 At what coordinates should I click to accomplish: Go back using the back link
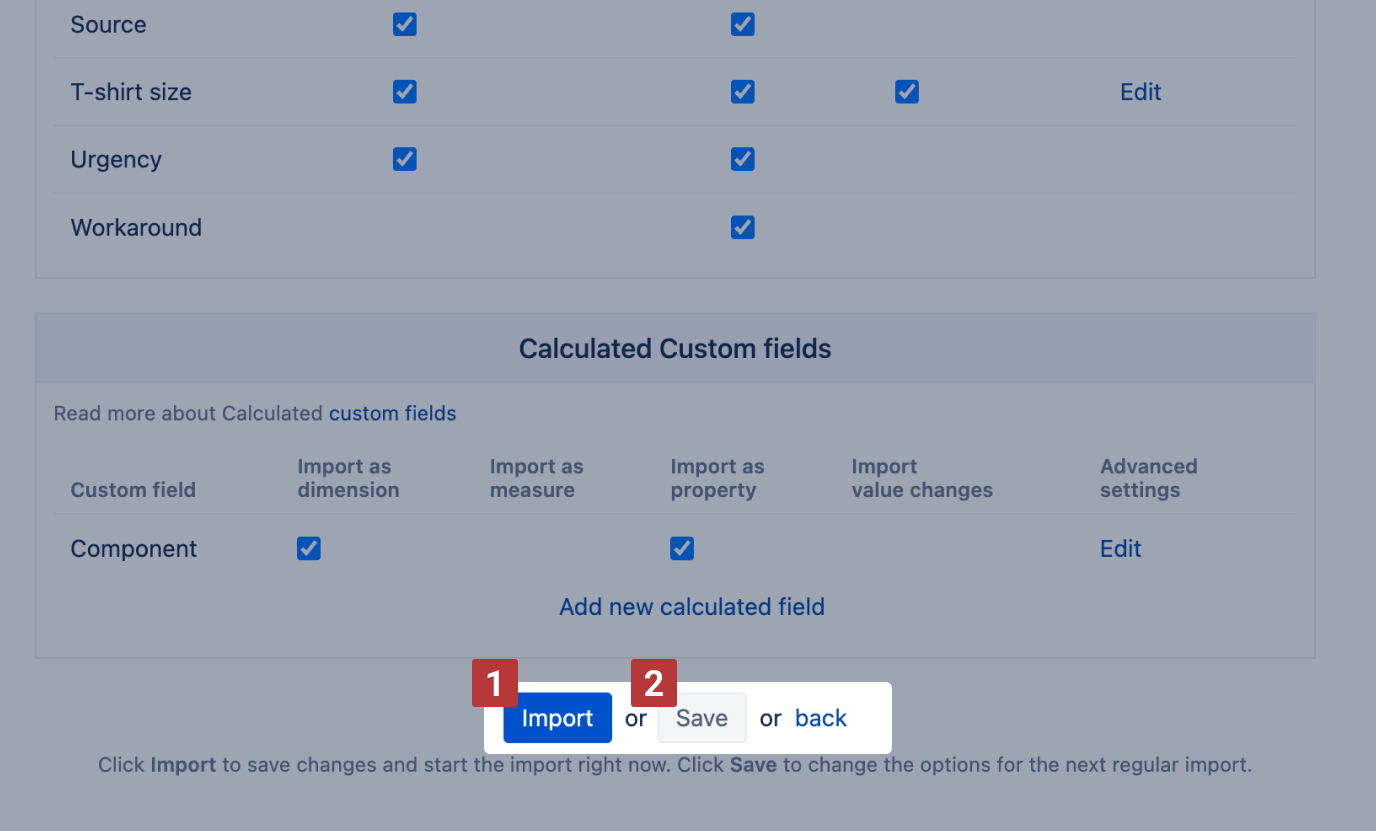pyautogui.click(x=820, y=717)
